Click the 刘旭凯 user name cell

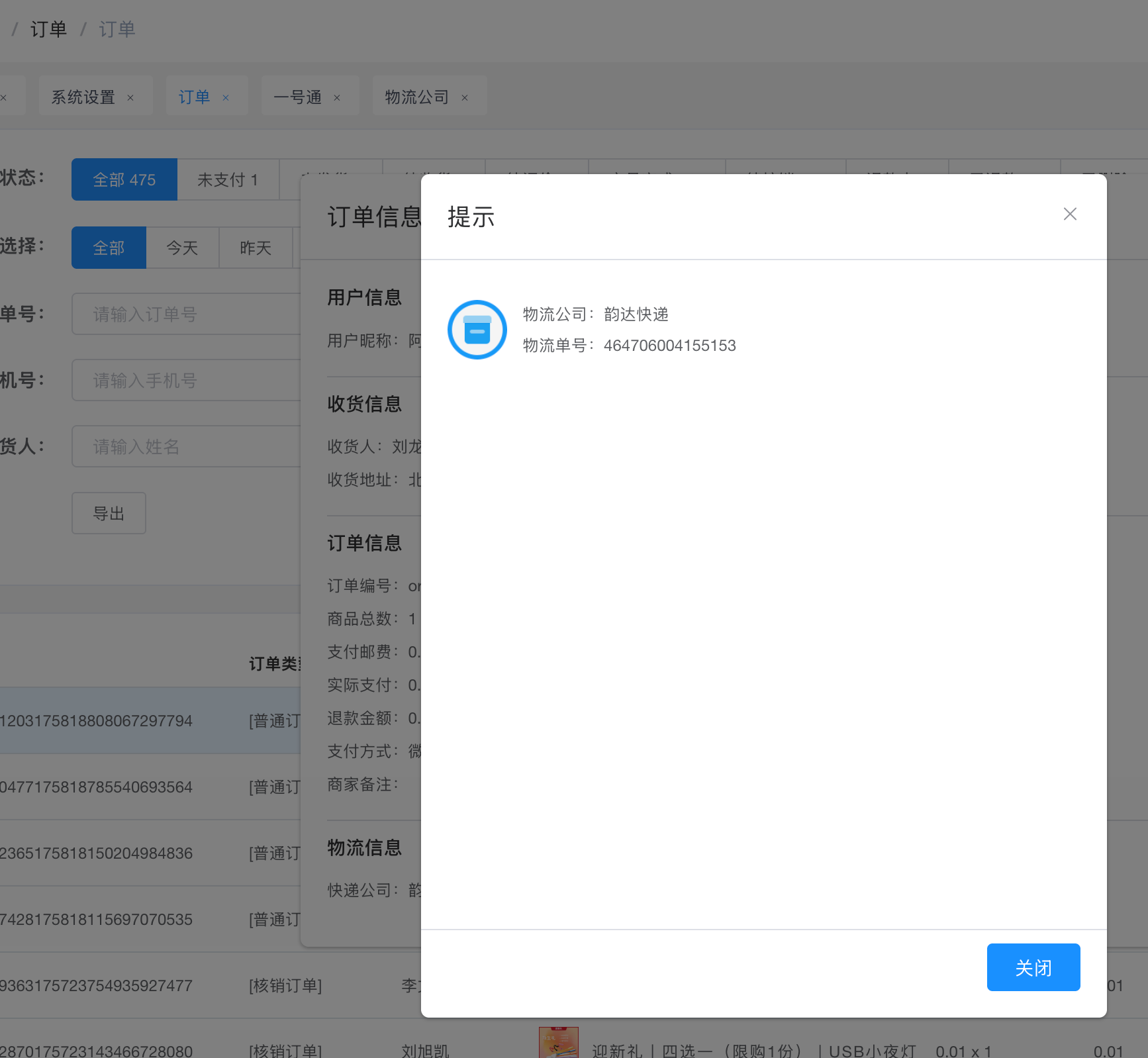pos(425,1051)
